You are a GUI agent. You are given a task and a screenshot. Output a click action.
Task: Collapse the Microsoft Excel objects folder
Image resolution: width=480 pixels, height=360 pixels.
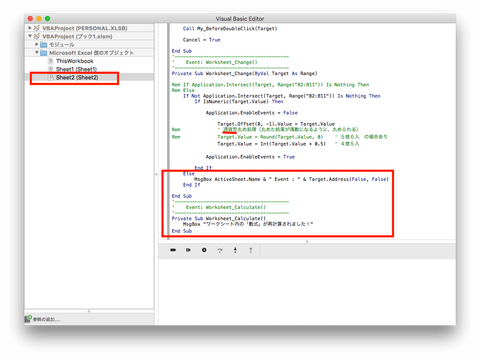pyautogui.click(x=37, y=53)
